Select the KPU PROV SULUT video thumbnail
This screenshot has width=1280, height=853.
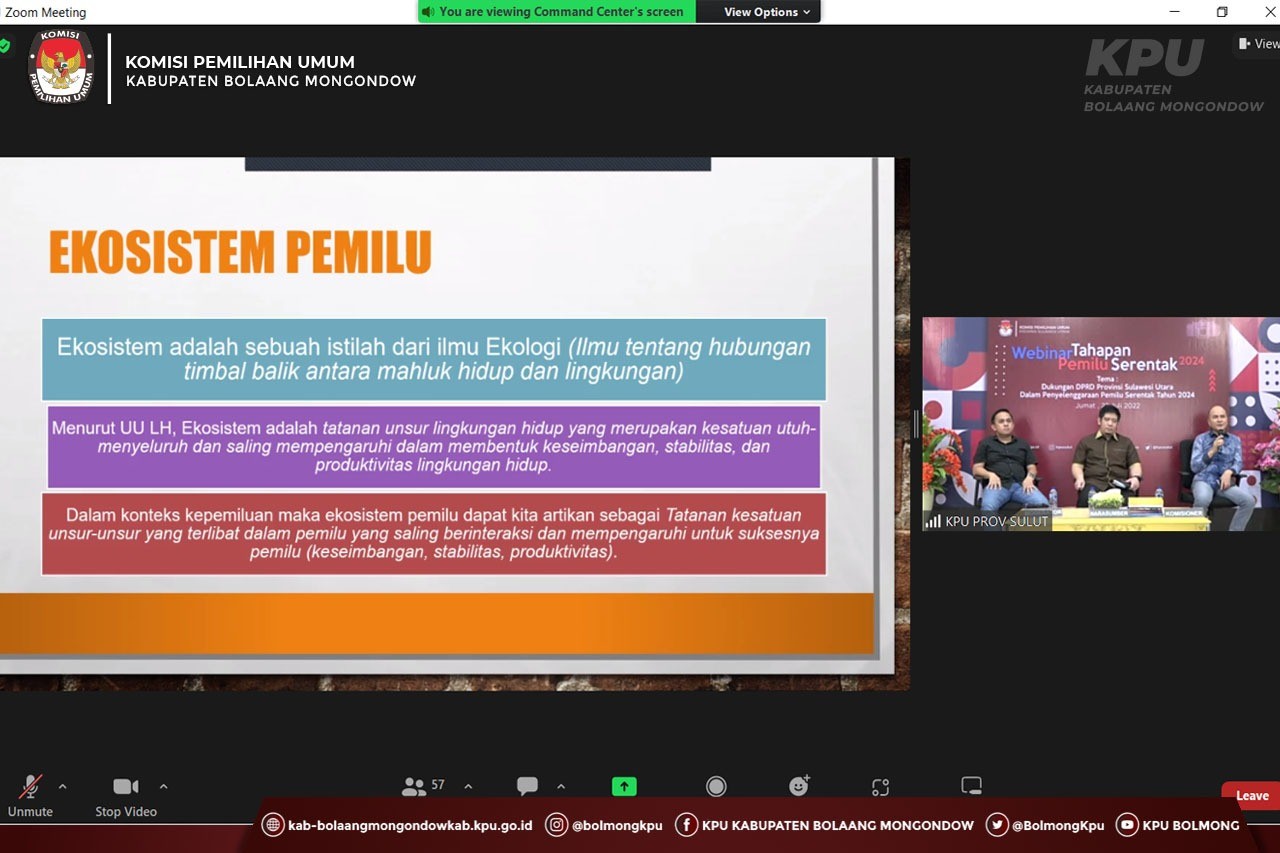[1100, 424]
